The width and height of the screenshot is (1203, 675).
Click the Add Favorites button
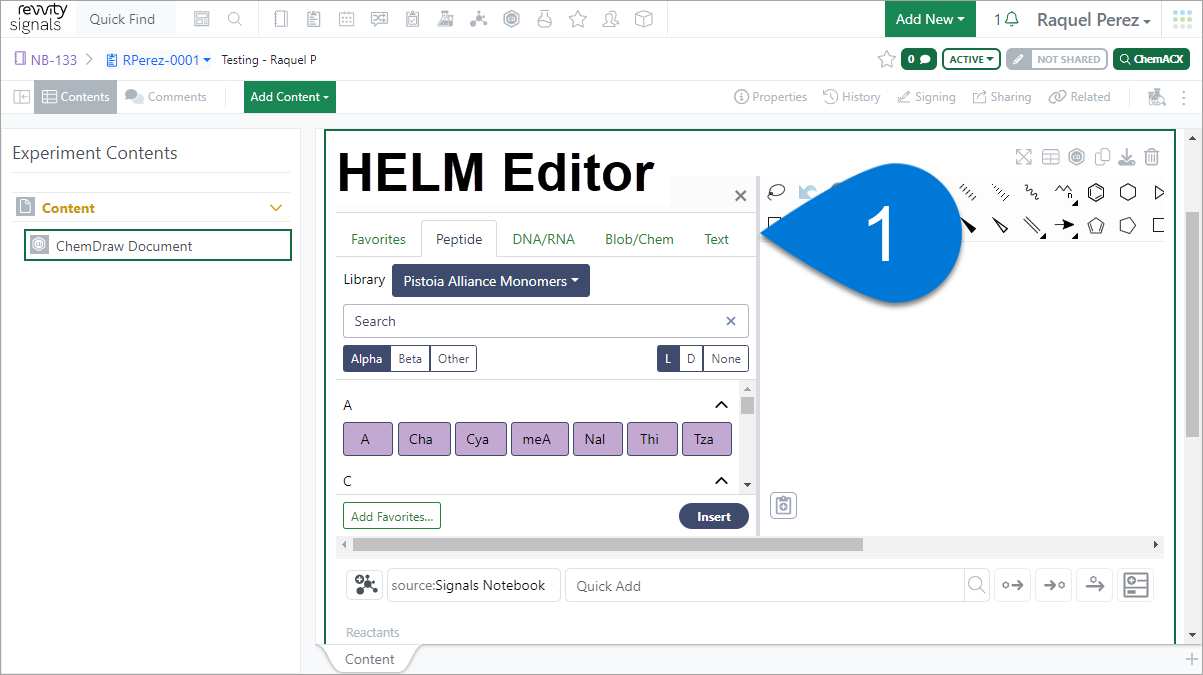tap(392, 516)
